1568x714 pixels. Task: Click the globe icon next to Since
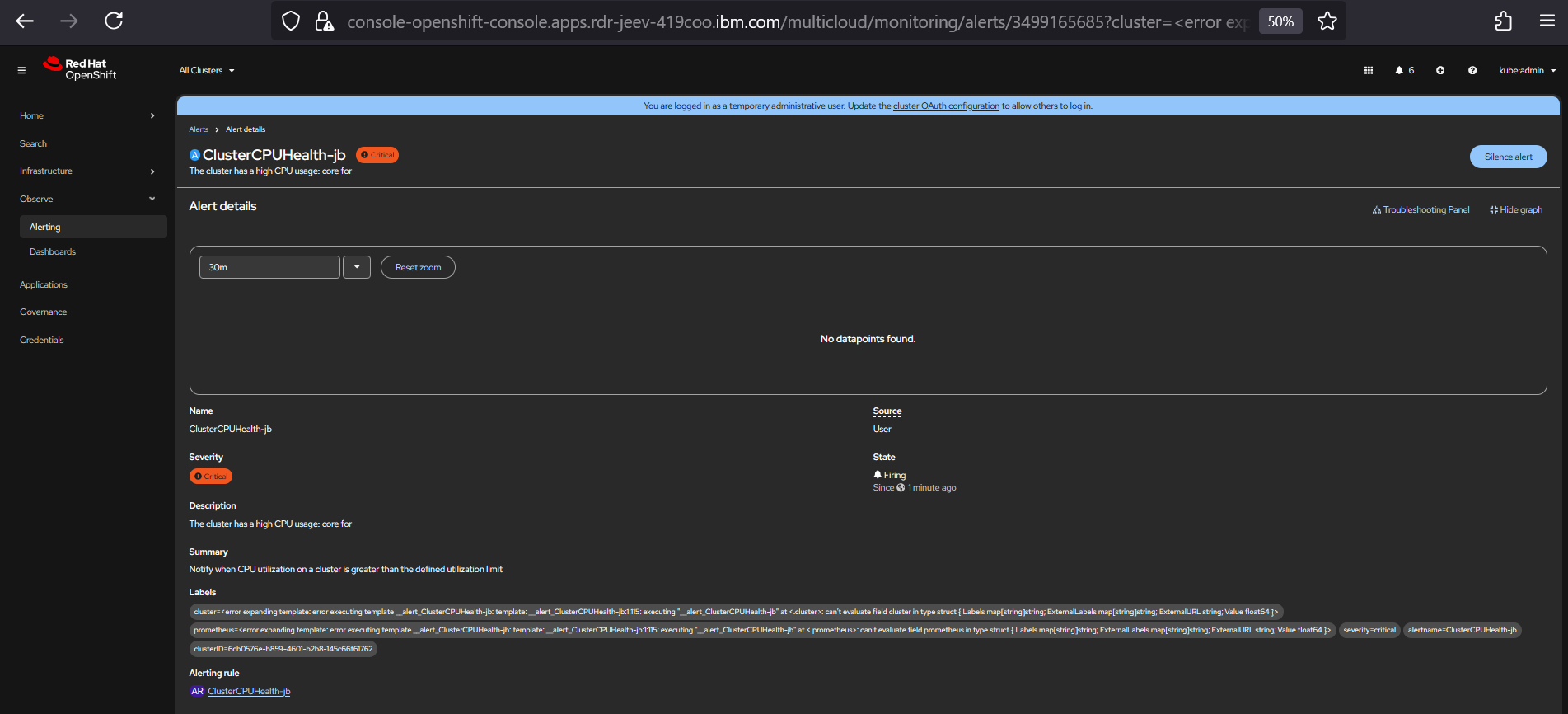click(901, 487)
